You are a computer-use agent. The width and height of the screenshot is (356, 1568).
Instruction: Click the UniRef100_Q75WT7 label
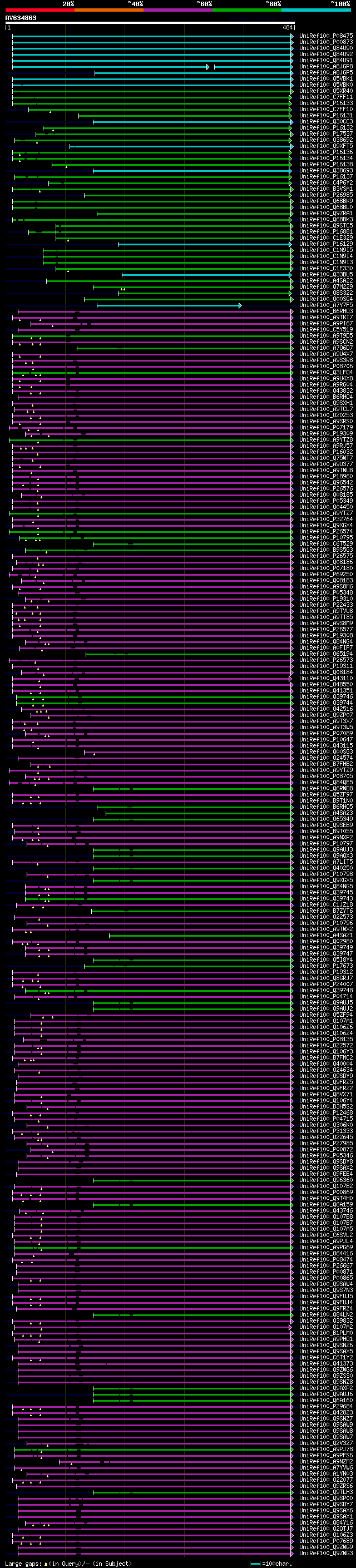[x=326, y=458]
